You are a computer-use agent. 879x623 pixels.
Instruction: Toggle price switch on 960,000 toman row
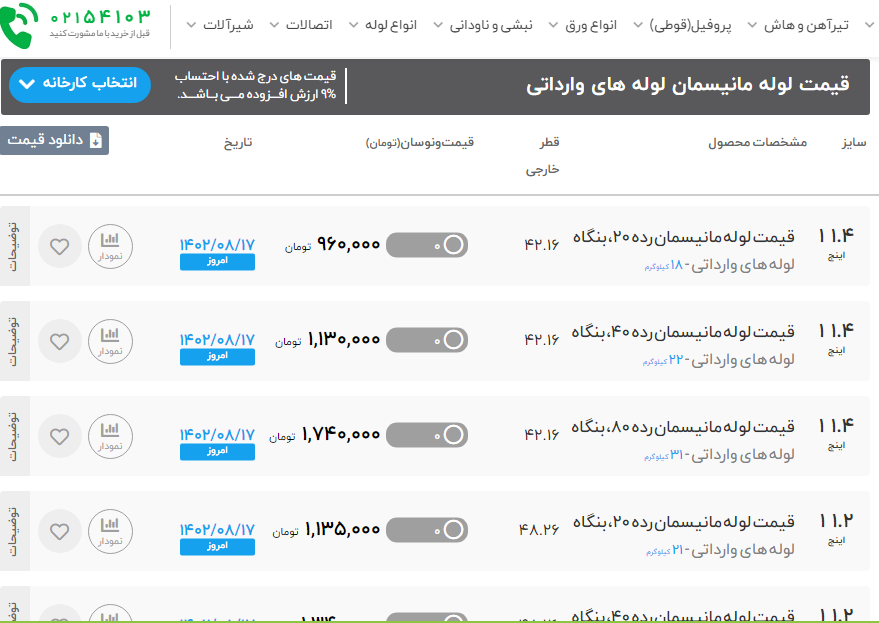click(427, 245)
